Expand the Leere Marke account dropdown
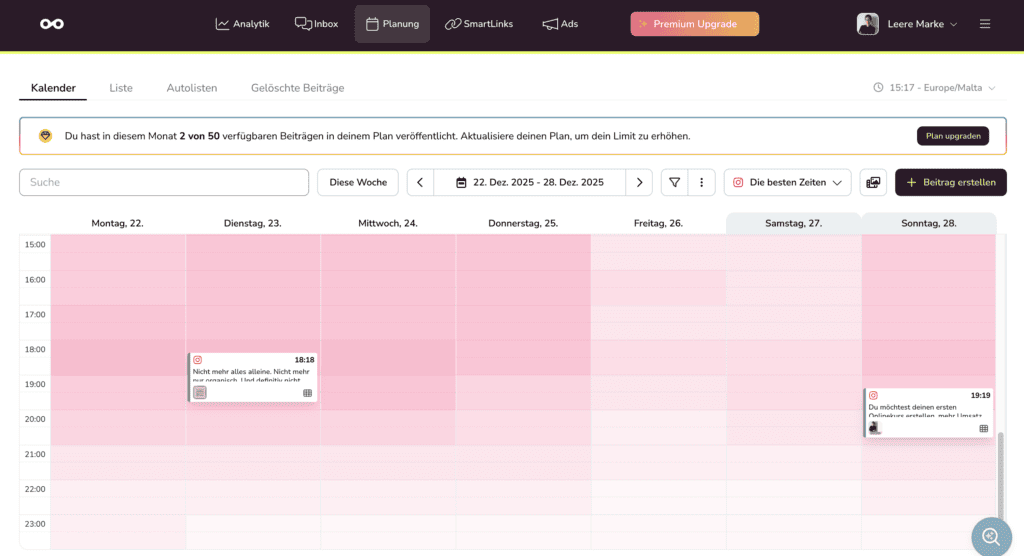The height and width of the screenshot is (556, 1024). click(921, 24)
